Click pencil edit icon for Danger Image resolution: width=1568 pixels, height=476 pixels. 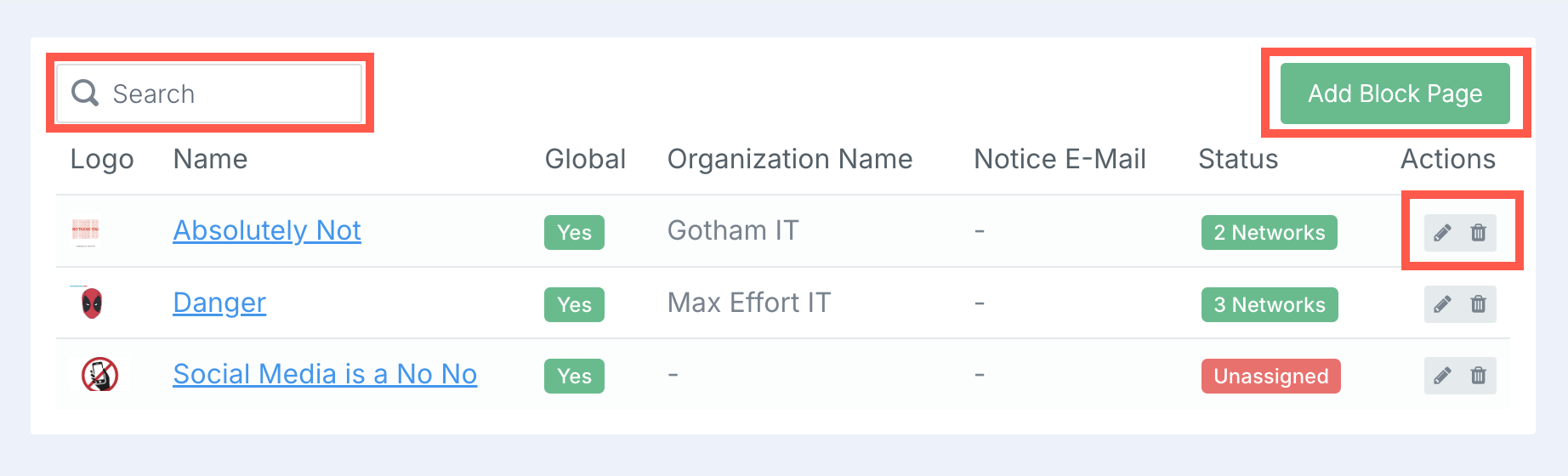pos(1442,304)
